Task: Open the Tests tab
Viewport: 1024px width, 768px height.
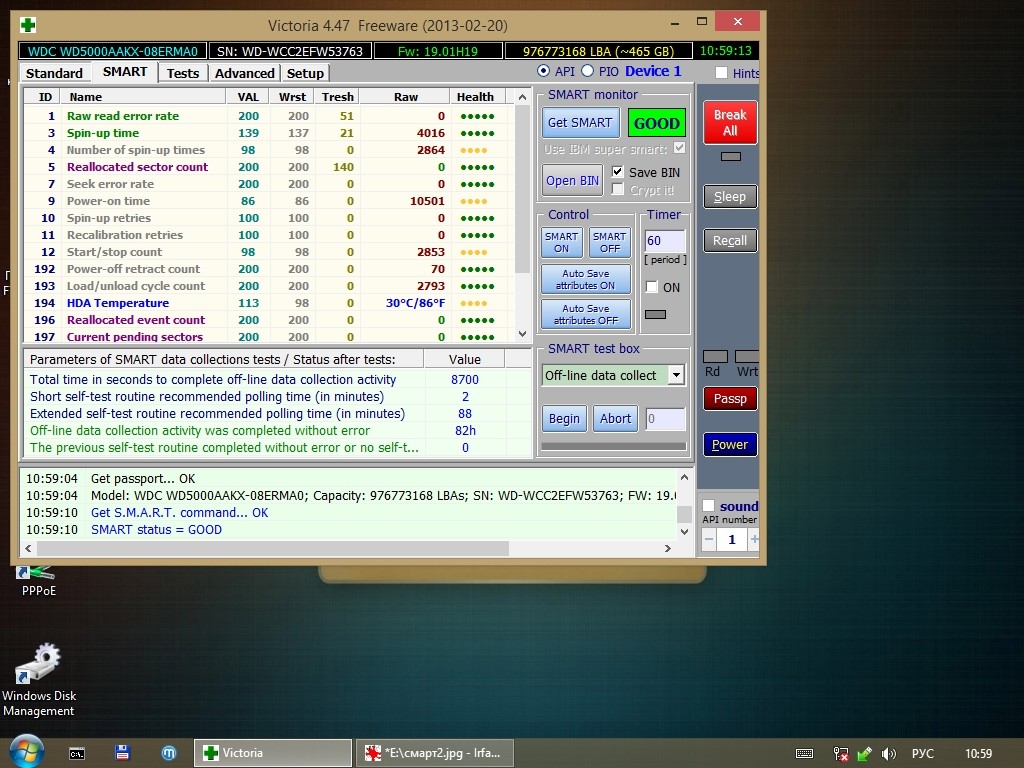Action: [x=183, y=73]
